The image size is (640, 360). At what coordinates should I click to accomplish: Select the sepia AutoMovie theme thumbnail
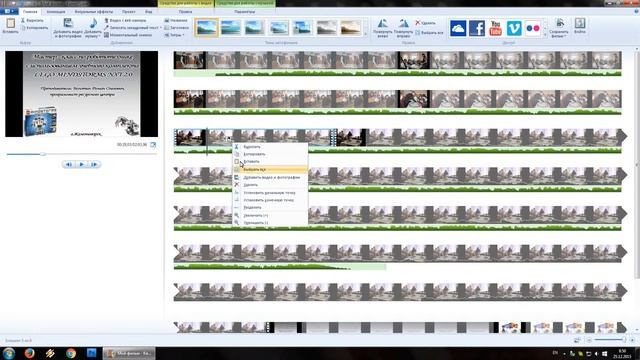click(x=351, y=28)
